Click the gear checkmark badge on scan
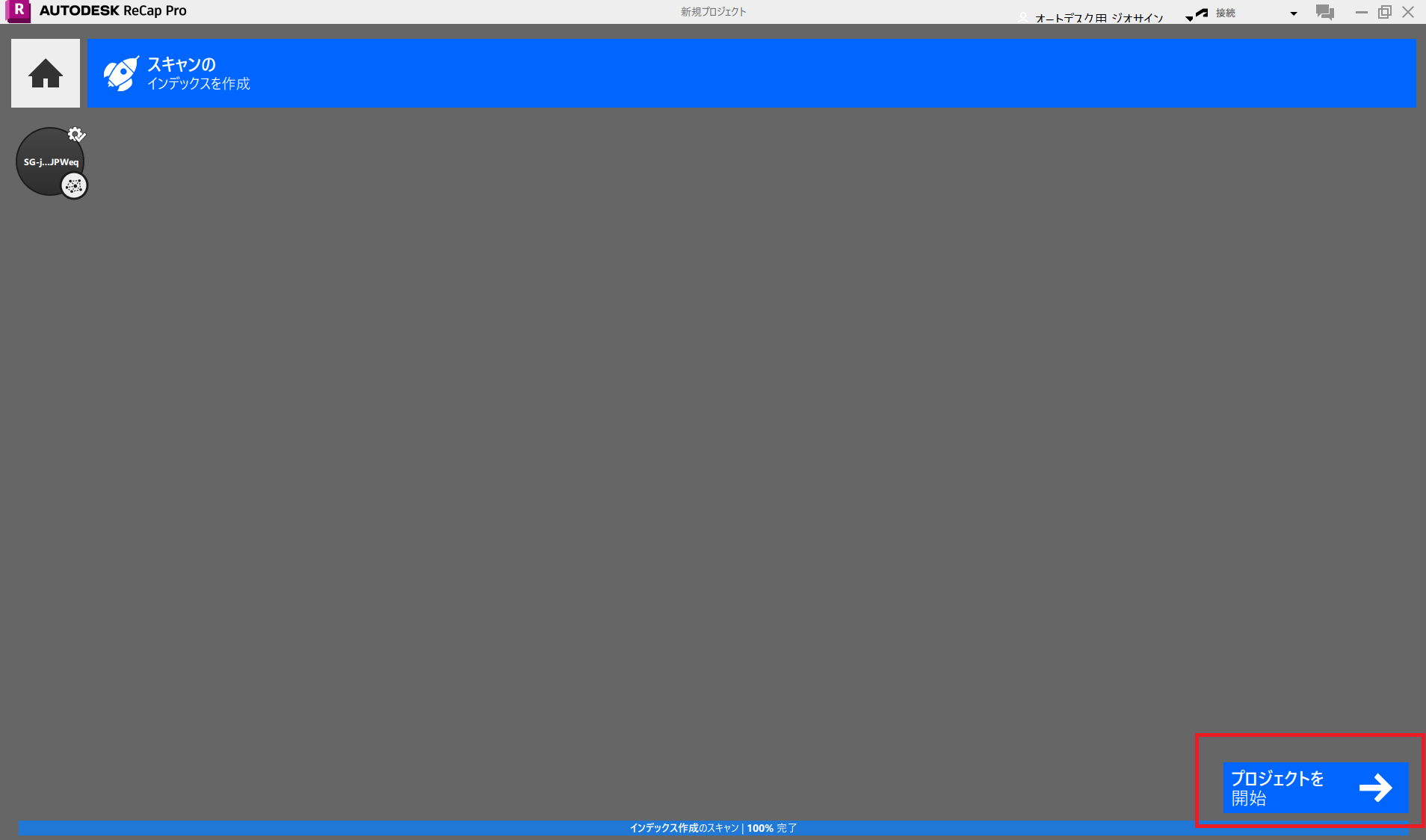 [x=76, y=135]
